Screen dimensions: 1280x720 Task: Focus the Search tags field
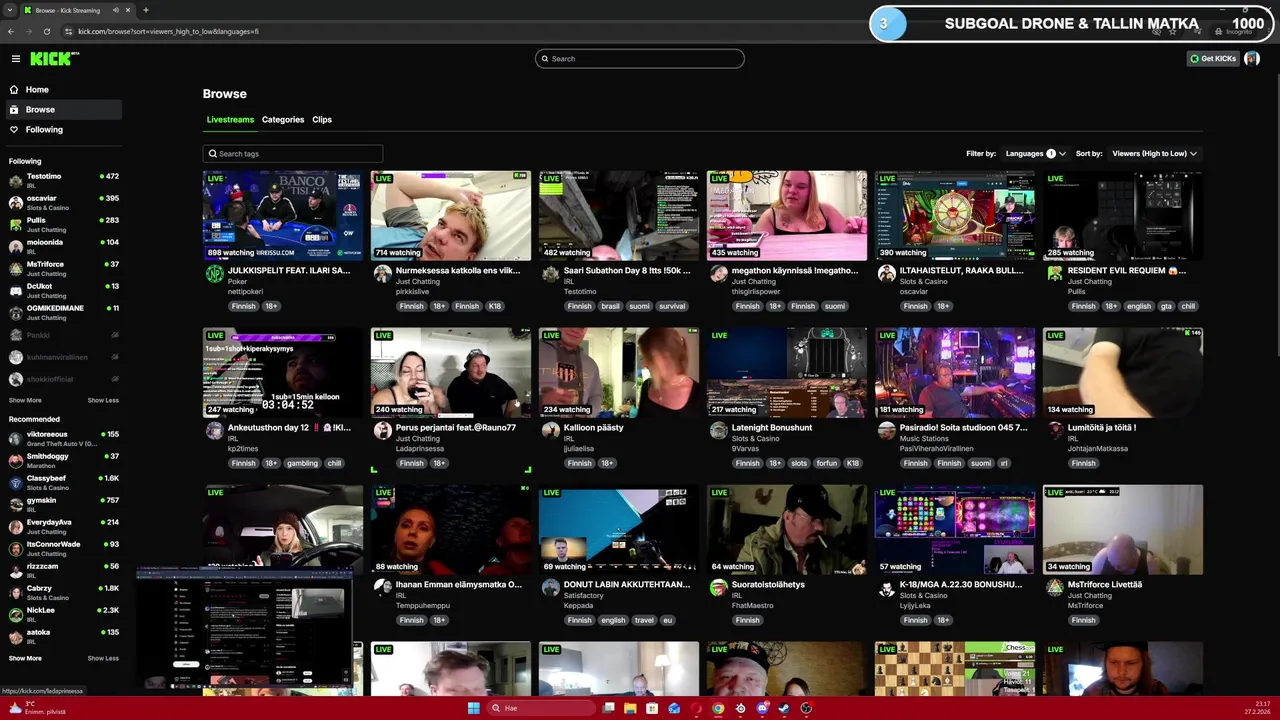click(x=293, y=154)
